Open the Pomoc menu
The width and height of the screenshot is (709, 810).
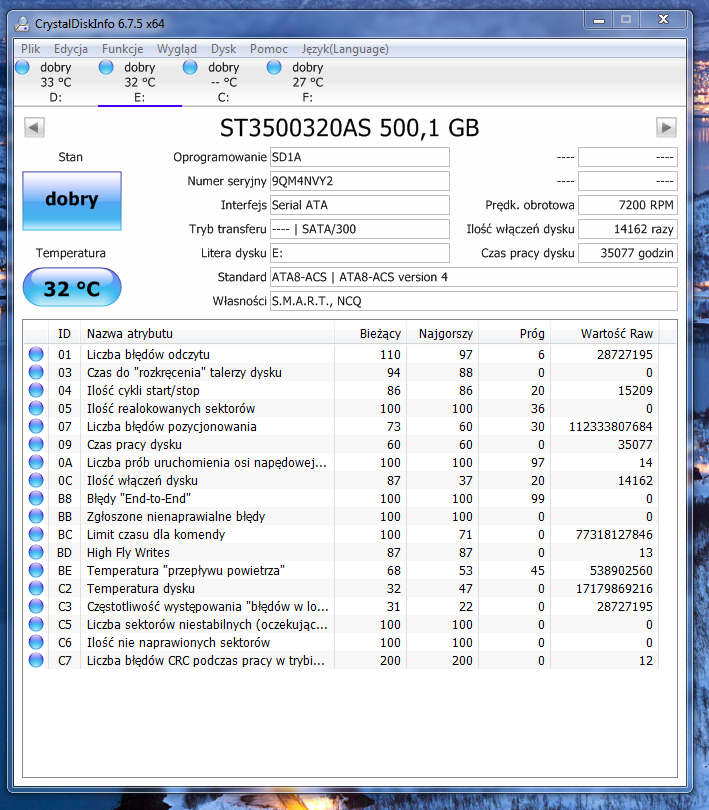269,49
